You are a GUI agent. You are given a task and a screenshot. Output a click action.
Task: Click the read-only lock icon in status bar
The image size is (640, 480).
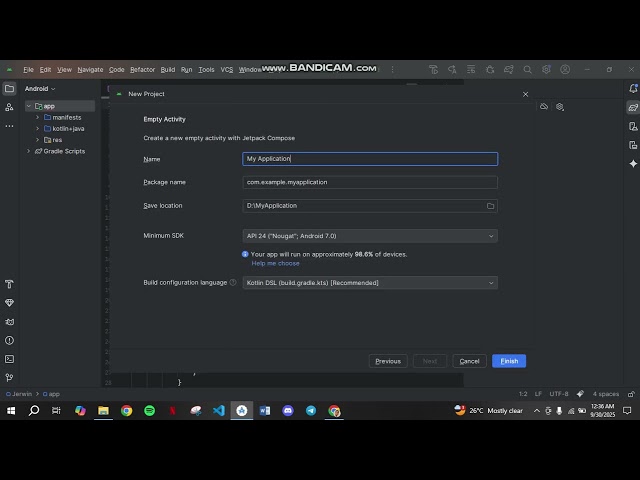[x=631, y=394]
